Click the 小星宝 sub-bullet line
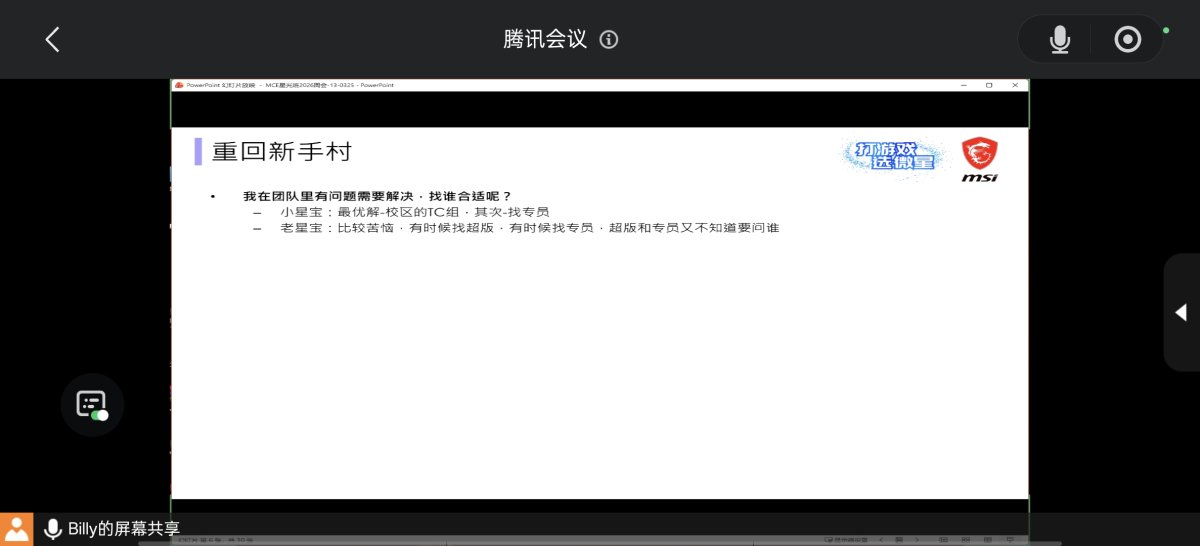The height and width of the screenshot is (546, 1200). [x=415, y=212]
